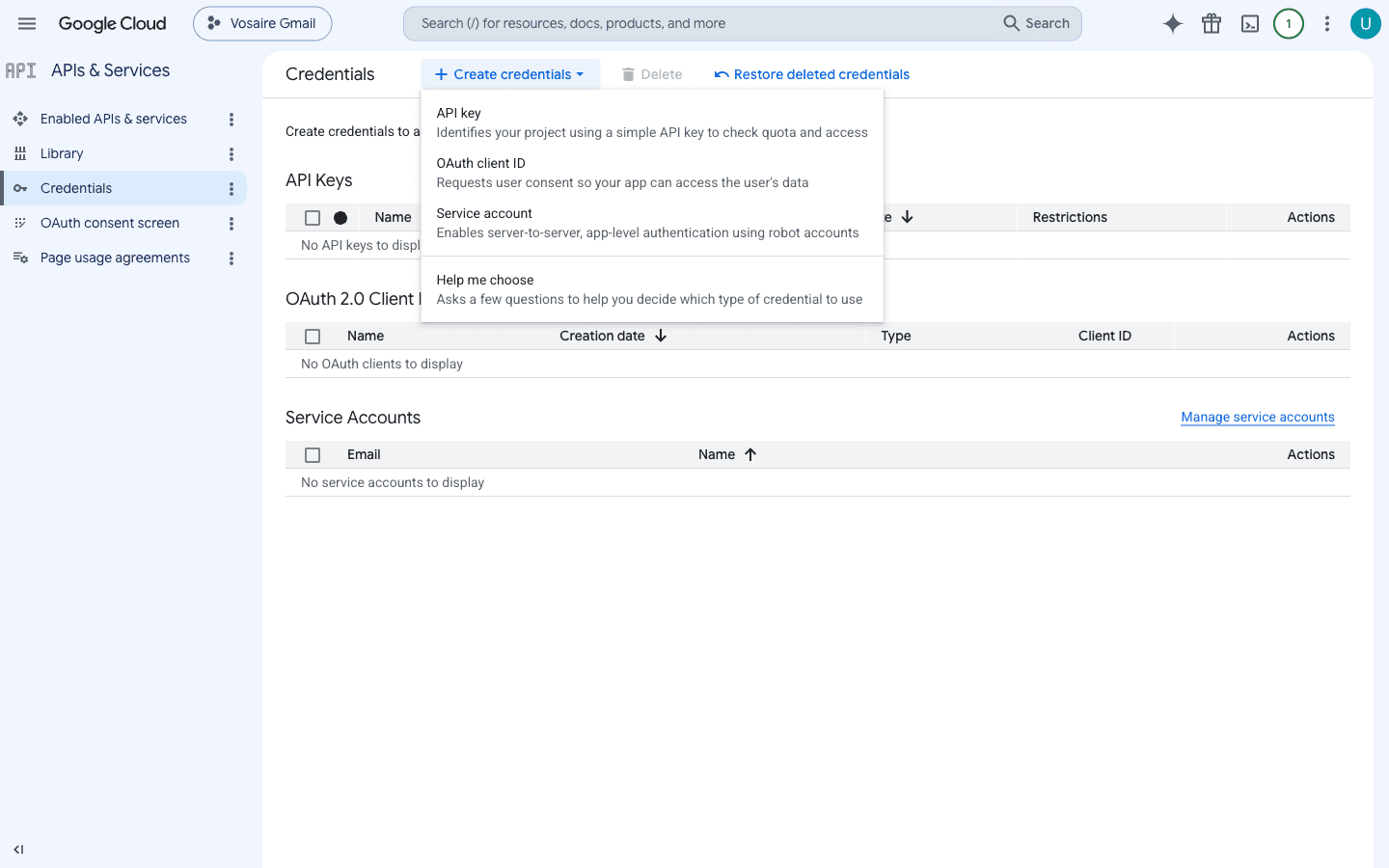Choose Service account option
The width and height of the screenshot is (1389, 868).
(x=652, y=223)
